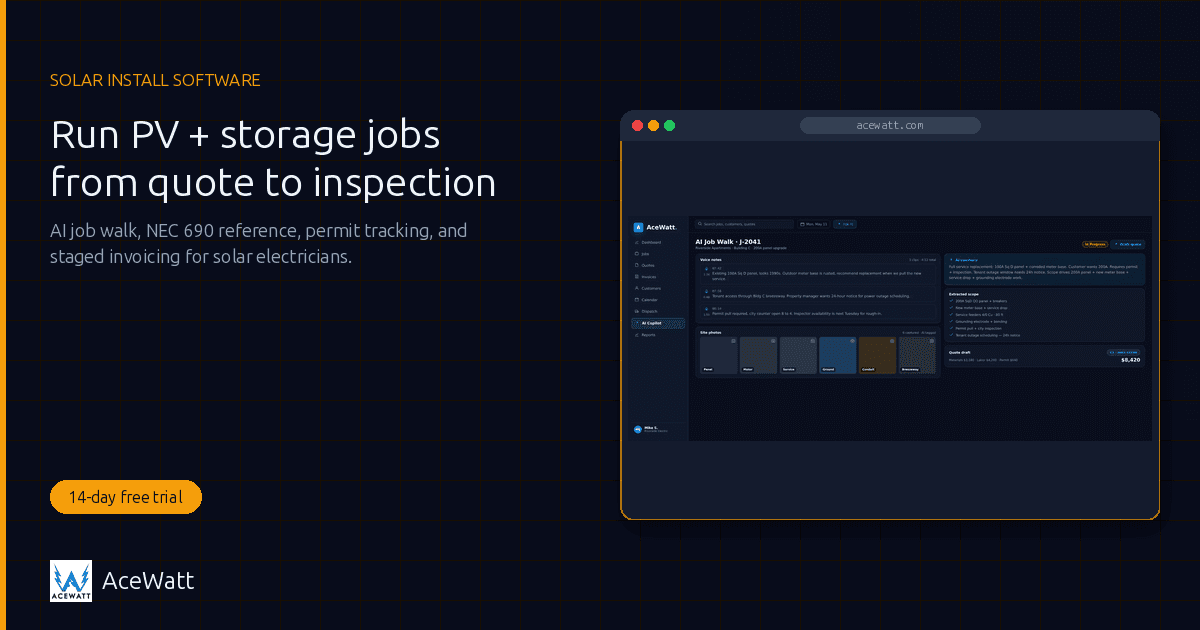Screen dimensions: 1200x630
Task: Click the Mike S. user avatar
Action: click(638, 429)
